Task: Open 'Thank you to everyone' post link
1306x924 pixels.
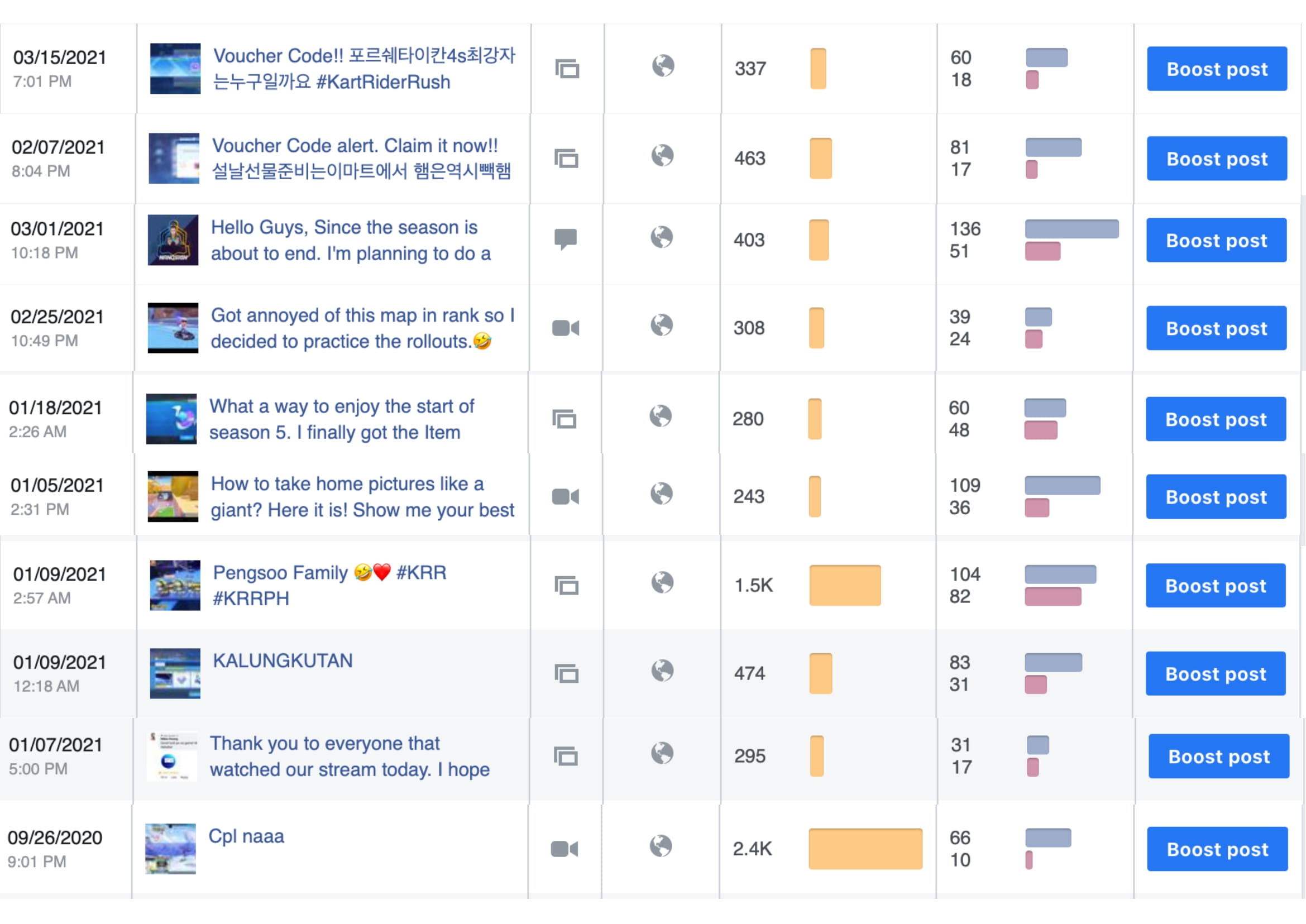Action: (x=350, y=756)
